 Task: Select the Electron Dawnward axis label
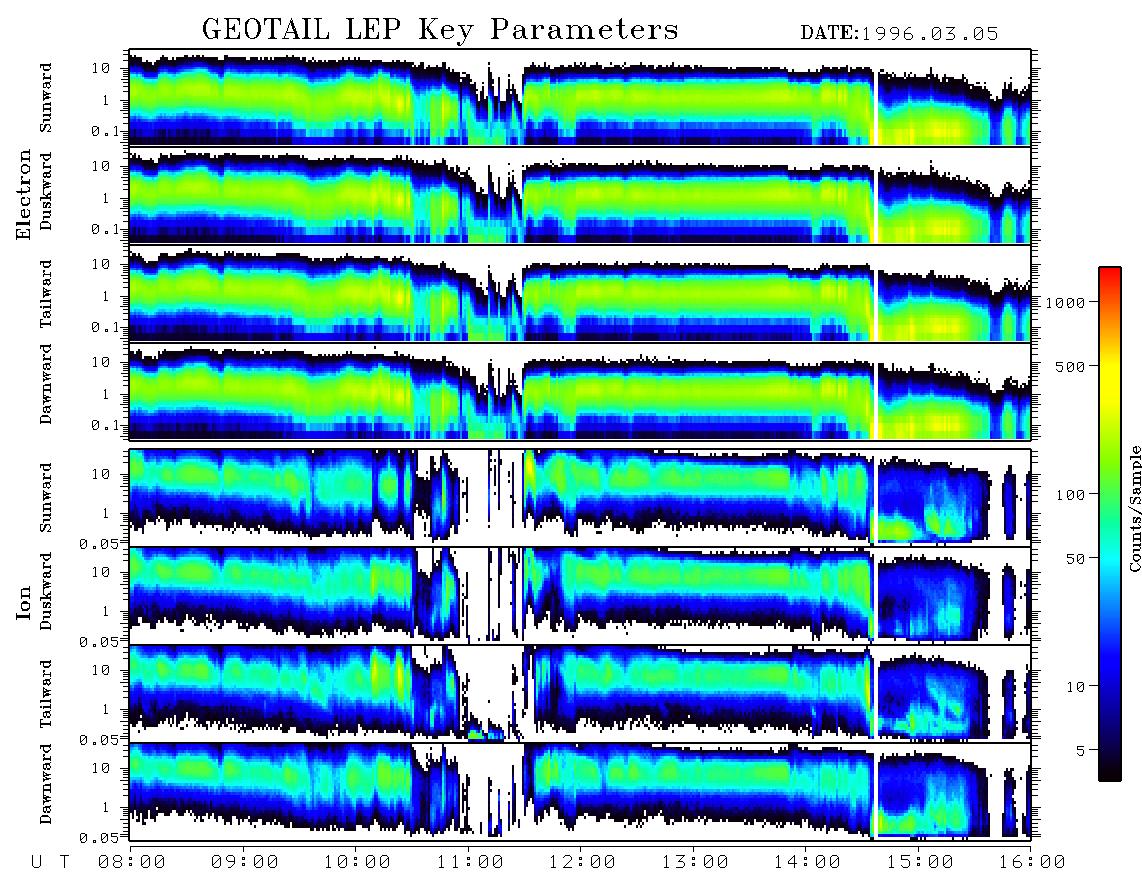point(46,384)
